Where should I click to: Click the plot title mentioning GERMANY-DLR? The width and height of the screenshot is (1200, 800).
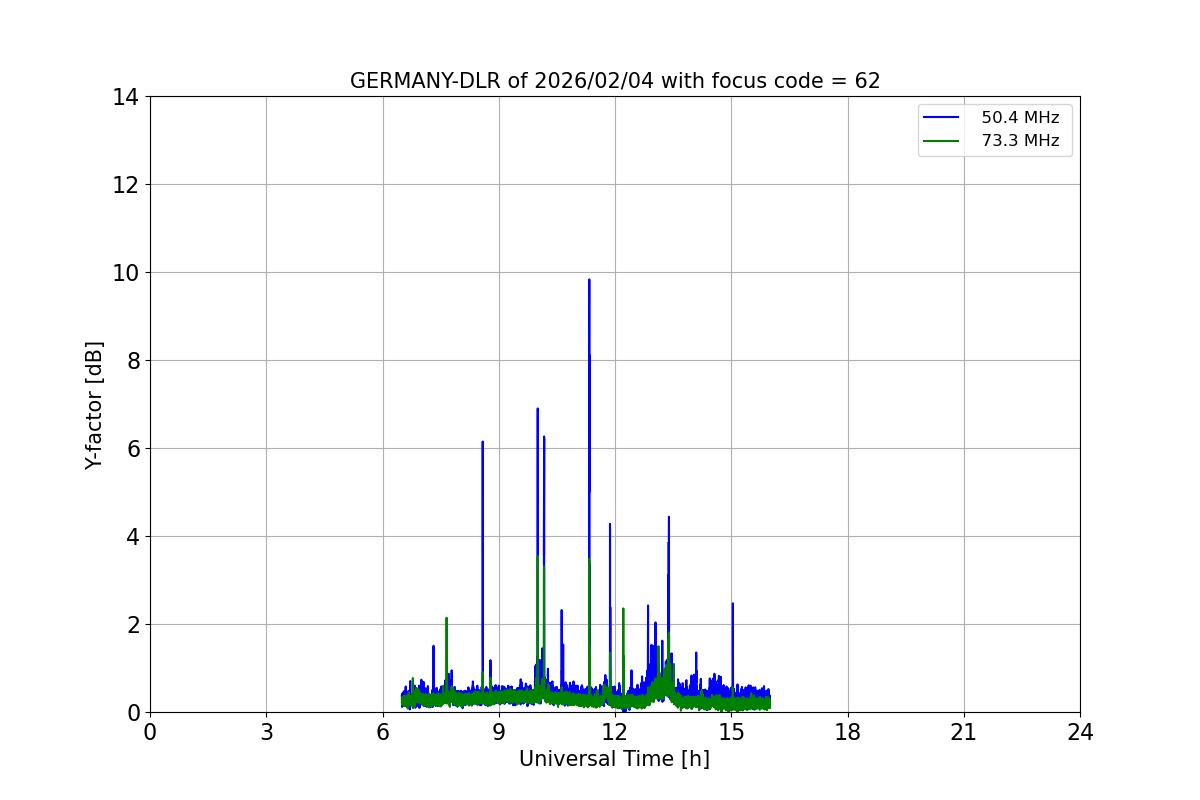coord(615,81)
